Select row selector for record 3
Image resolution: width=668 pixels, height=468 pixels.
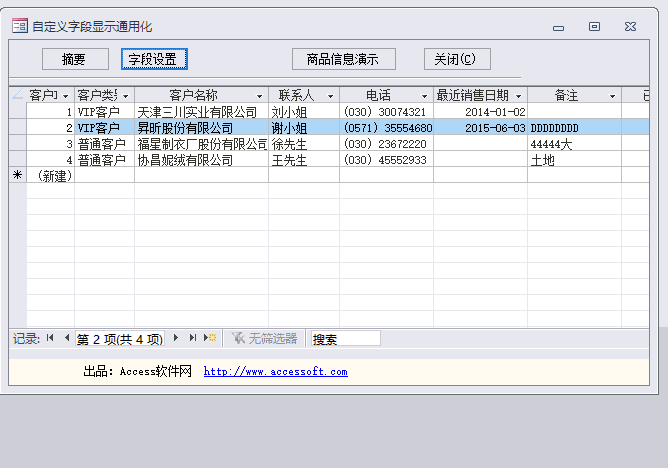pyautogui.click(x=17, y=143)
